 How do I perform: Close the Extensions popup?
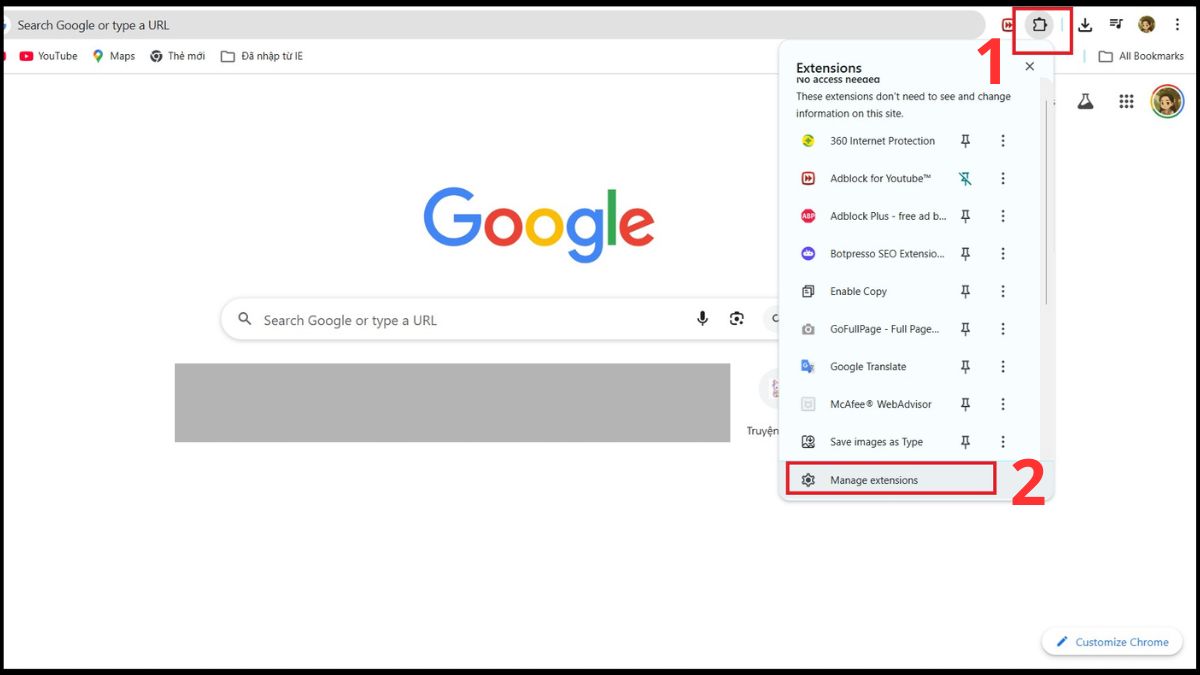click(x=1030, y=67)
